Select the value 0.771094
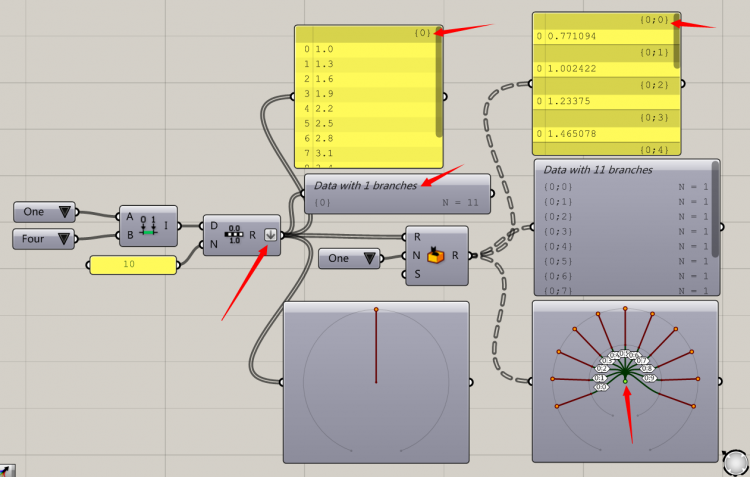Image resolution: width=750 pixels, height=477 pixels. tap(572, 36)
